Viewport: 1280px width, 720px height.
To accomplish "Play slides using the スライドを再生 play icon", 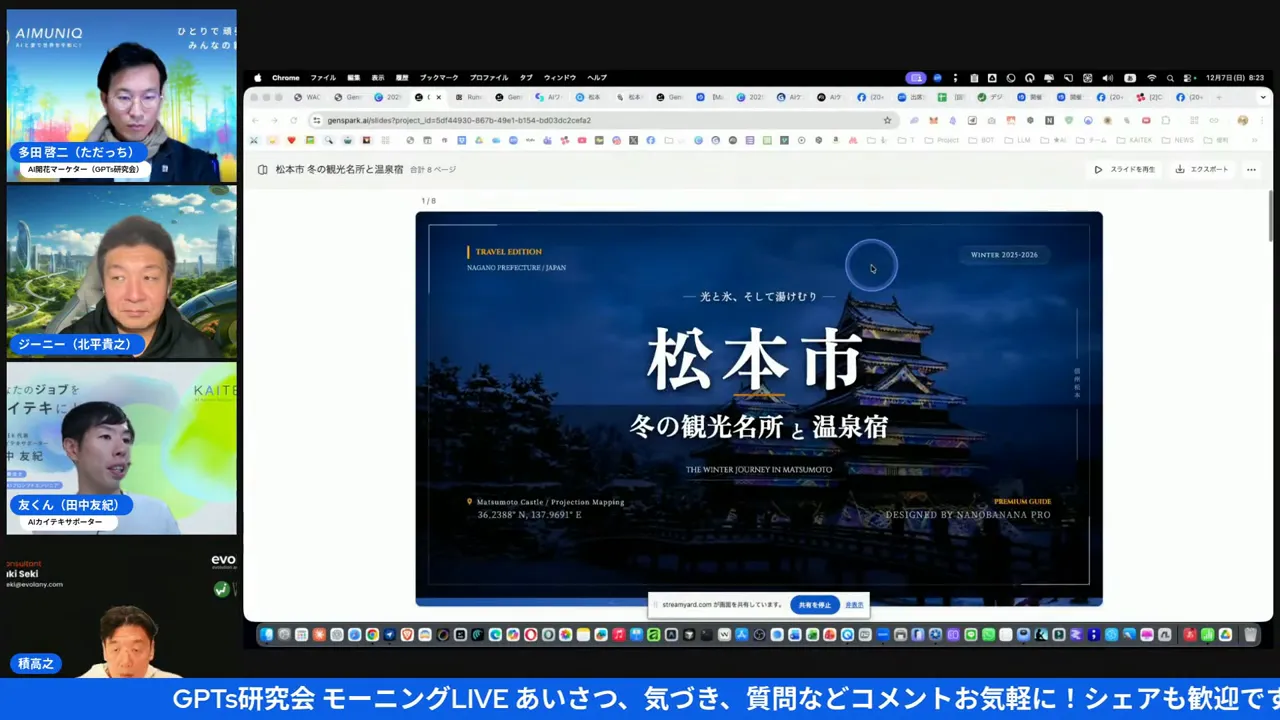I will (1098, 169).
